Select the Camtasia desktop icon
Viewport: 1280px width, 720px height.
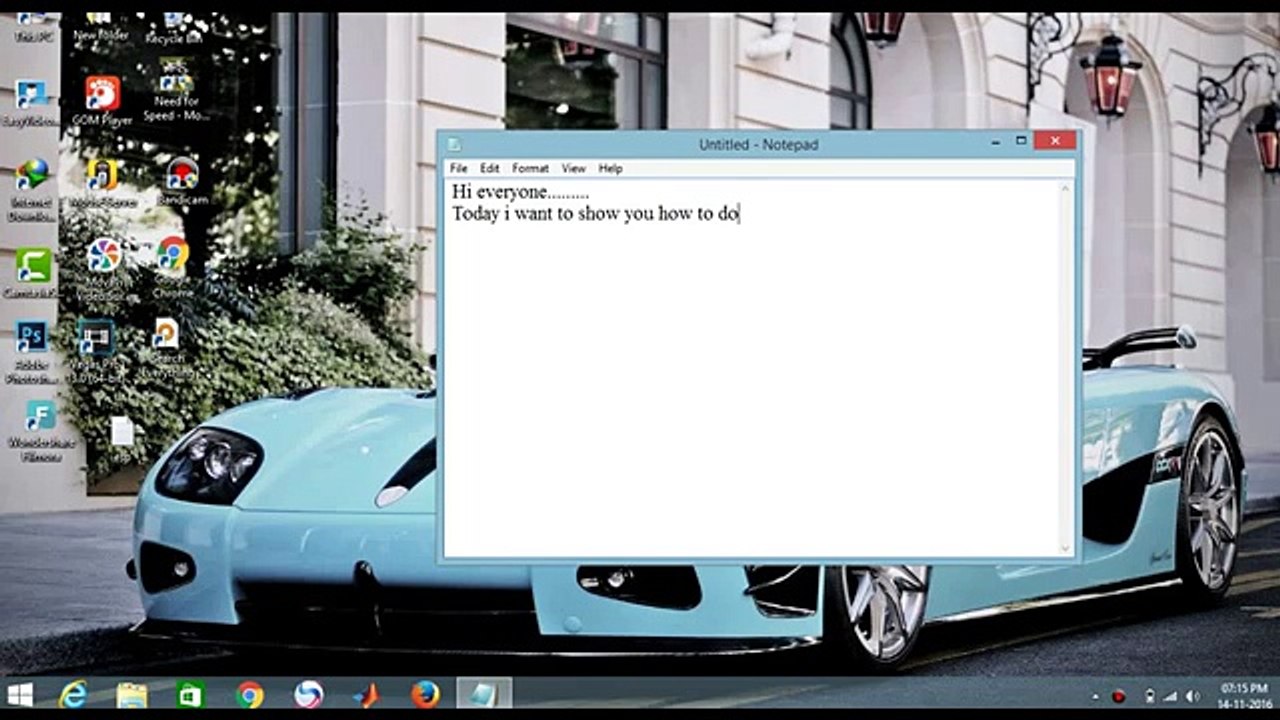tap(33, 274)
